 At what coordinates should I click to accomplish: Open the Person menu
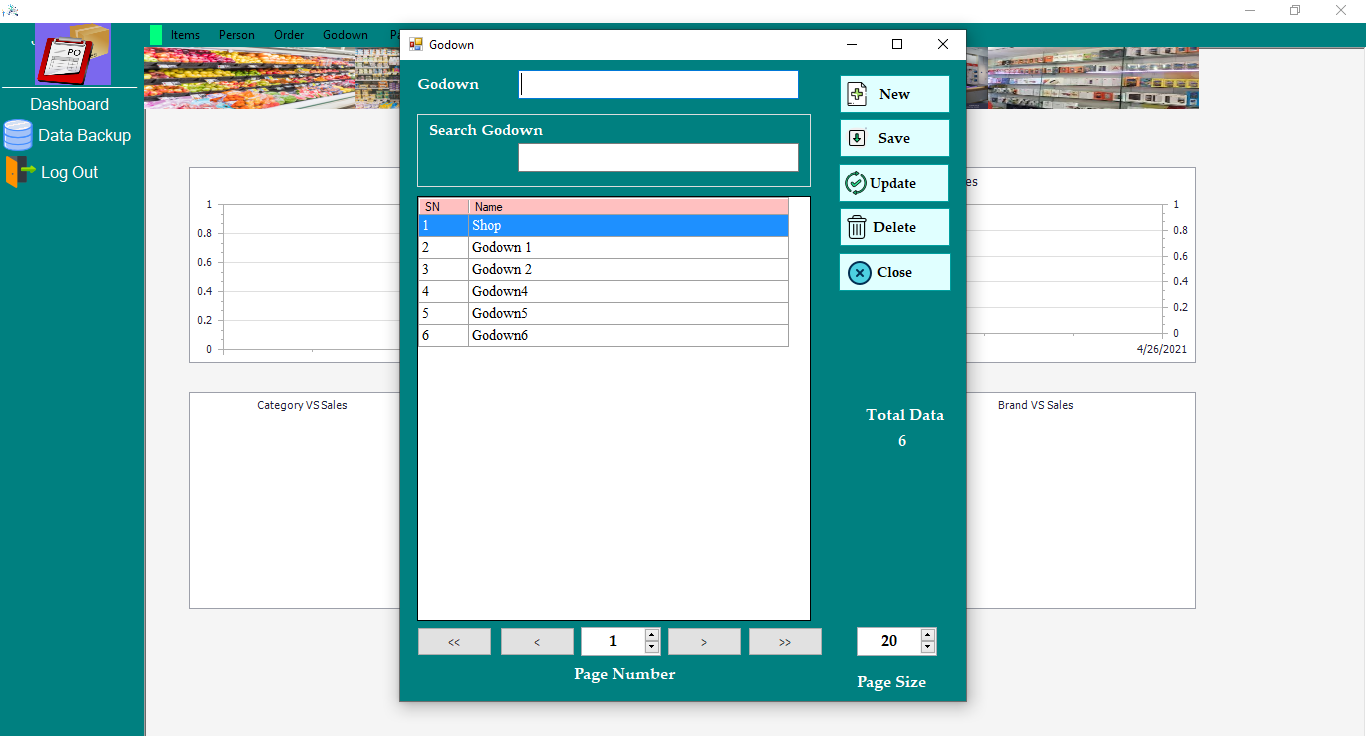[x=237, y=35]
